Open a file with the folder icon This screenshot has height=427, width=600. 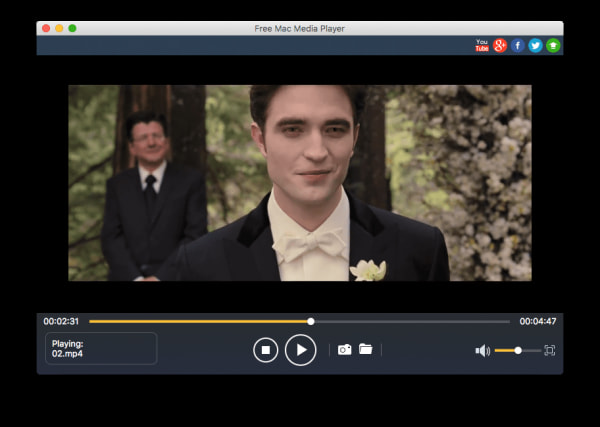click(366, 349)
